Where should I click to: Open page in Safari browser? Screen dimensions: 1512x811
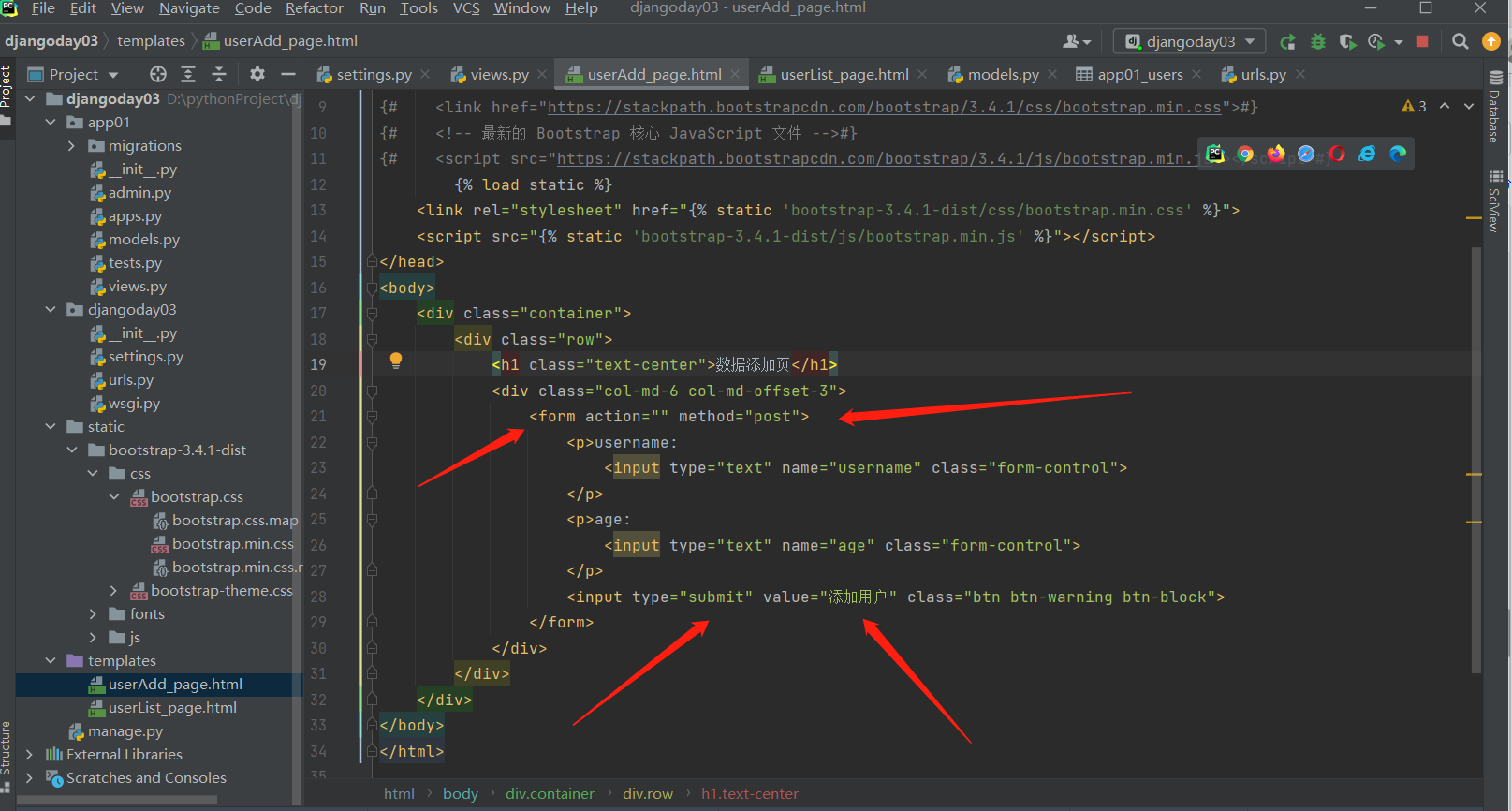(x=1306, y=154)
